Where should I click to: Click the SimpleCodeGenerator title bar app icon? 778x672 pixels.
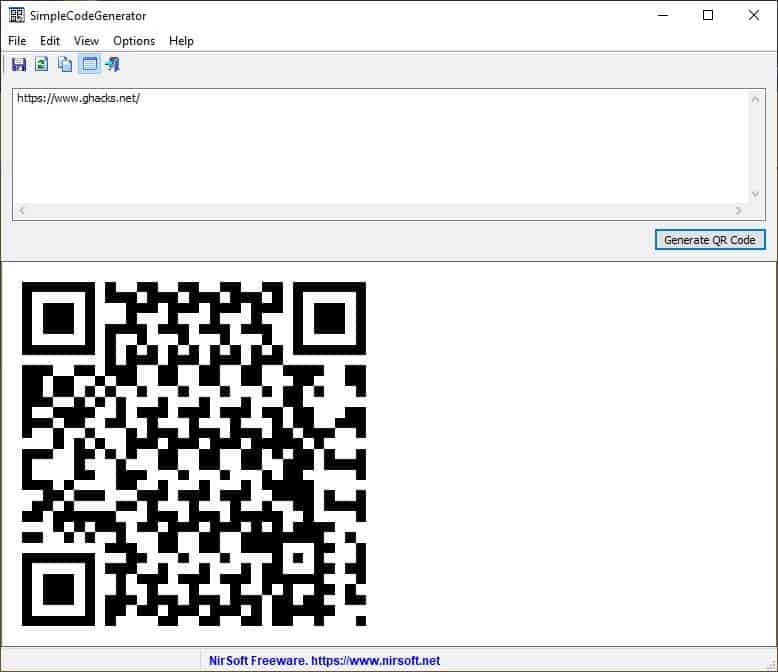tap(16, 15)
